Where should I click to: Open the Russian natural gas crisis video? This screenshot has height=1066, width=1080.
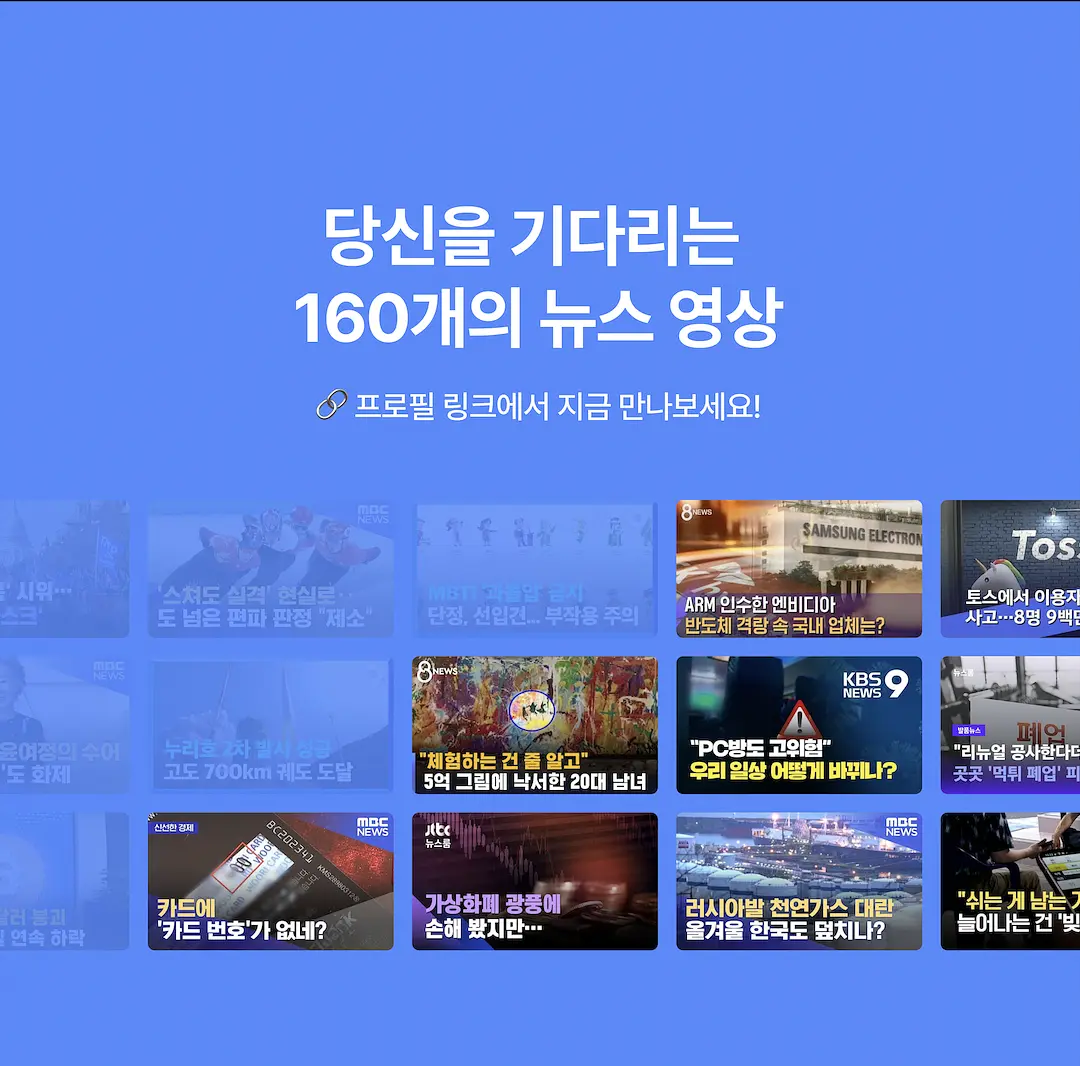pyautogui.click(x=799, y=881)
